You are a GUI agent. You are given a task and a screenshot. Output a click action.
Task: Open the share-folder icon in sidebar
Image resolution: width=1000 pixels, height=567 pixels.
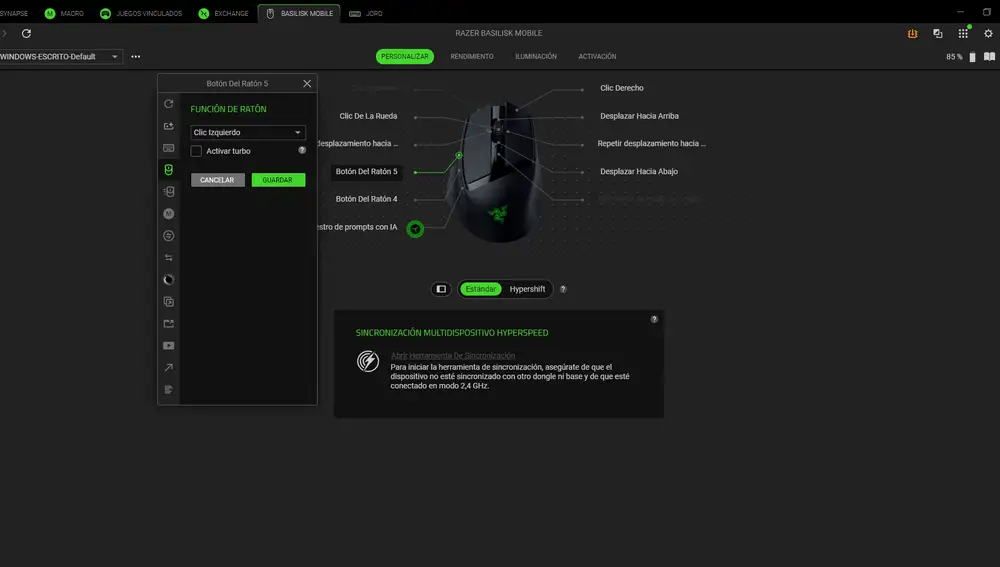click(x=168, y=324)
